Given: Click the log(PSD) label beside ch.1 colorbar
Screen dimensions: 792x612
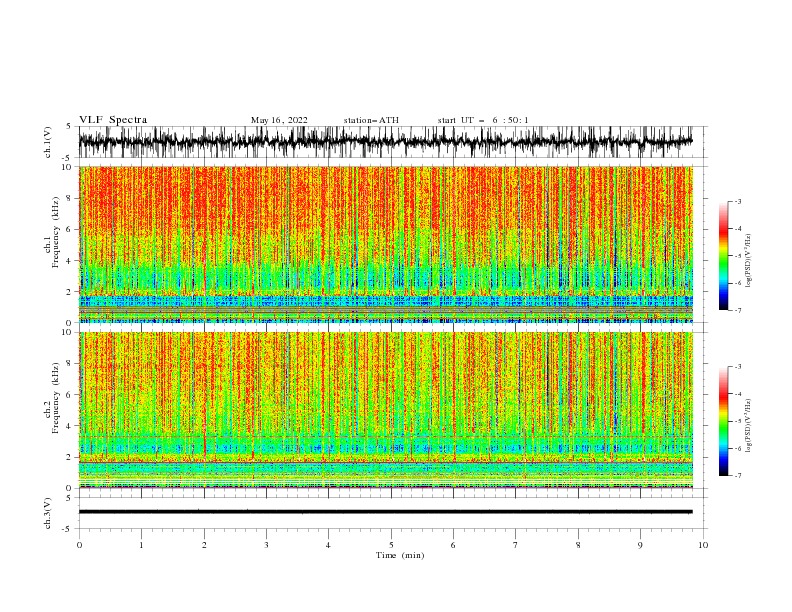Looking at the screenshot, I should [x=749, y=261].
